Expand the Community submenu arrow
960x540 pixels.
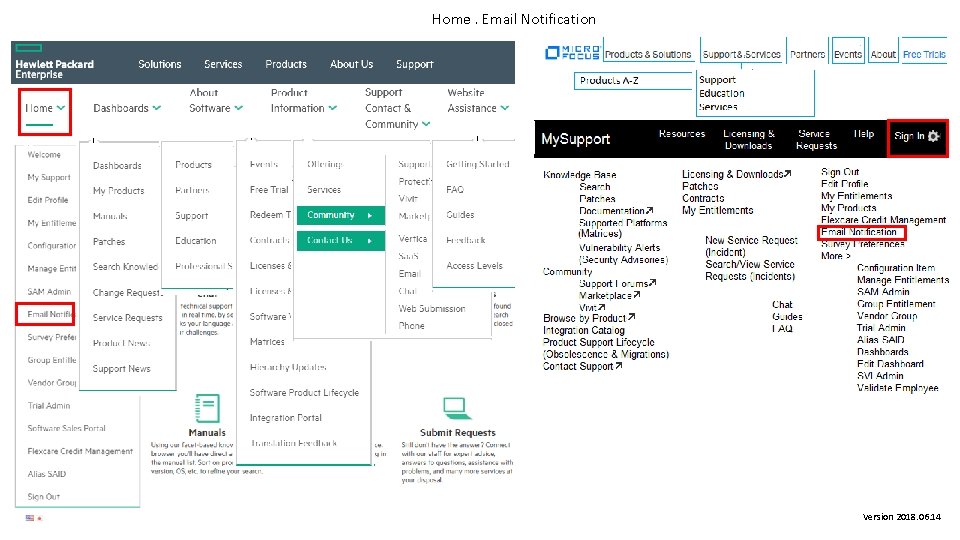[370, 216]
